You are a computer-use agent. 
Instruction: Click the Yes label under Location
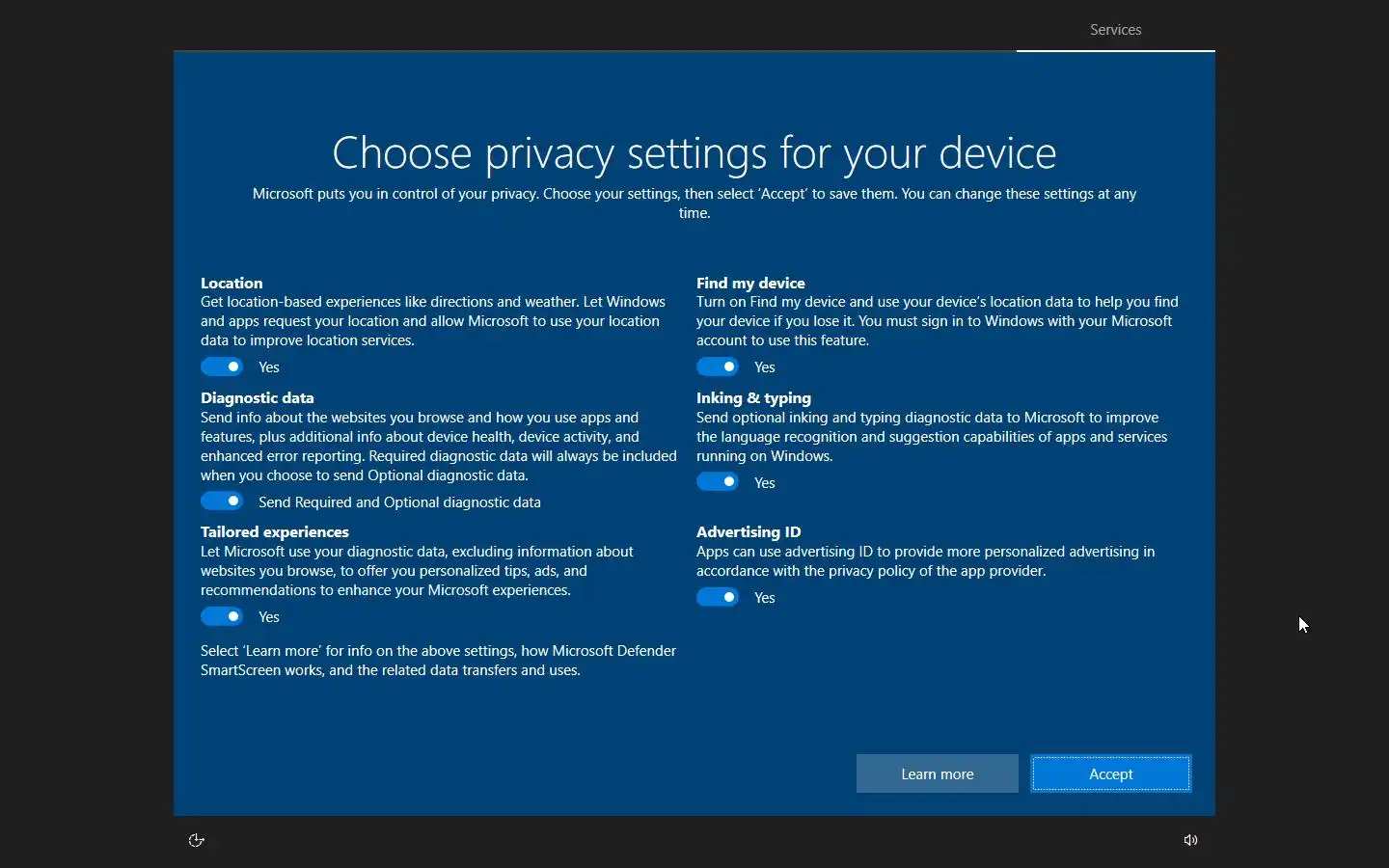point(269,367)
